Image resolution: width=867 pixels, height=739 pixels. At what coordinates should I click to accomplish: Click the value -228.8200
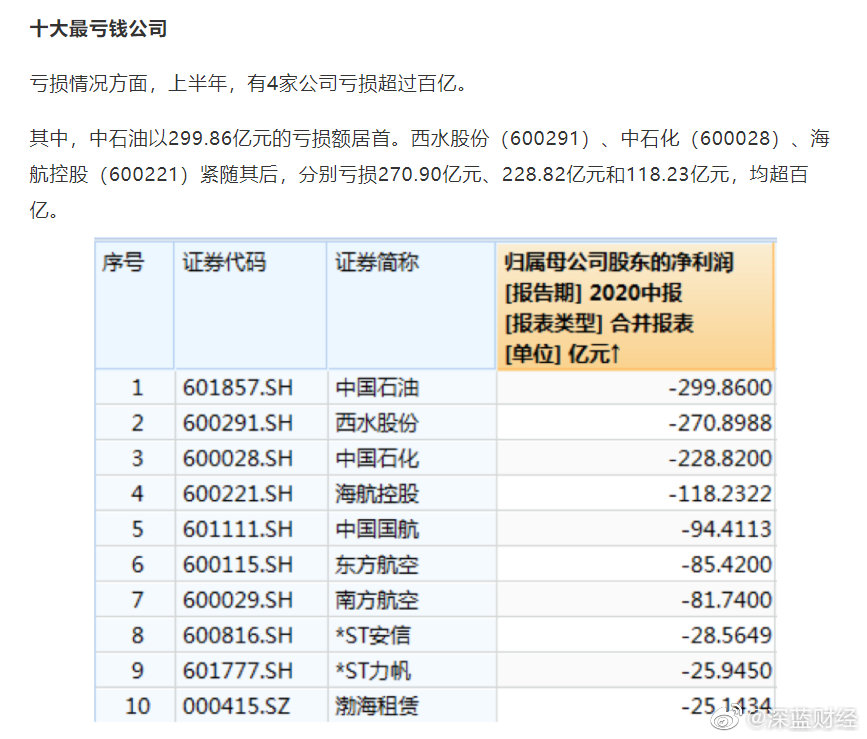720,459
